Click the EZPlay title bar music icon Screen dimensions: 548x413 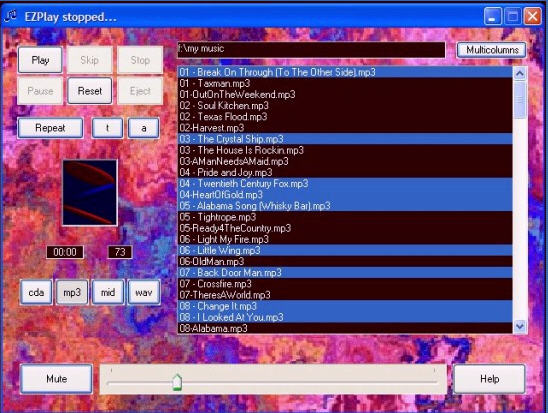10,16
